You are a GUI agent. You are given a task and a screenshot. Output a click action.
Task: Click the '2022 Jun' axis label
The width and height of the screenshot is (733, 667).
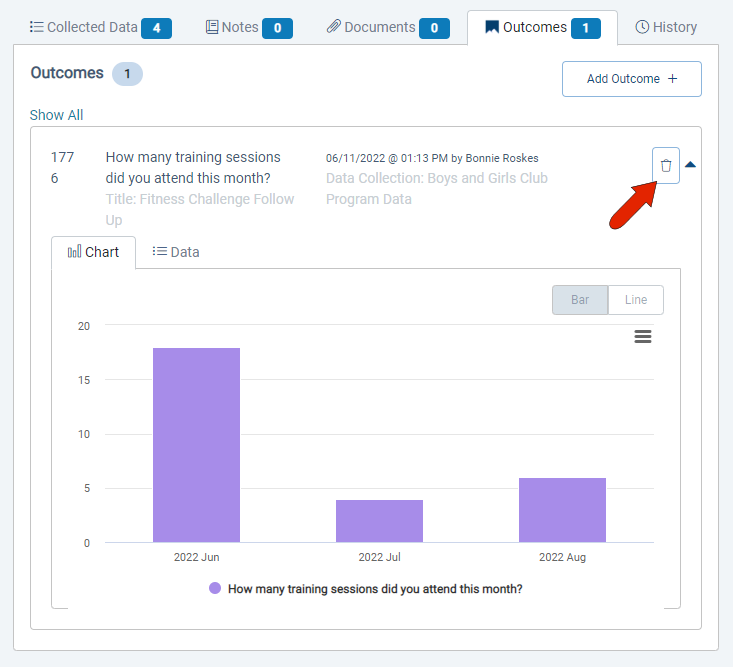click(x=196, y=557)
